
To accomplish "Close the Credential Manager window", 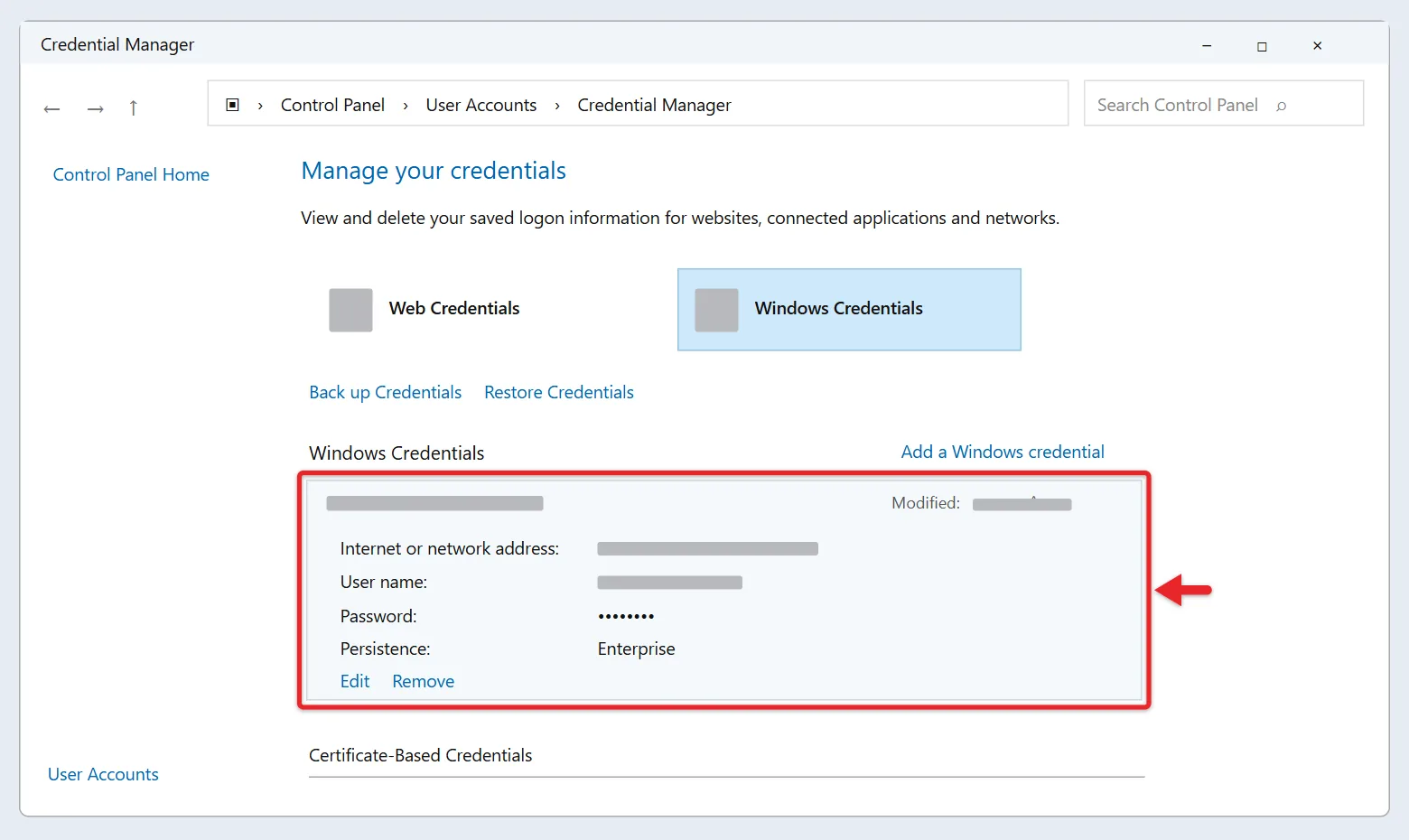I will [1318, 45].
